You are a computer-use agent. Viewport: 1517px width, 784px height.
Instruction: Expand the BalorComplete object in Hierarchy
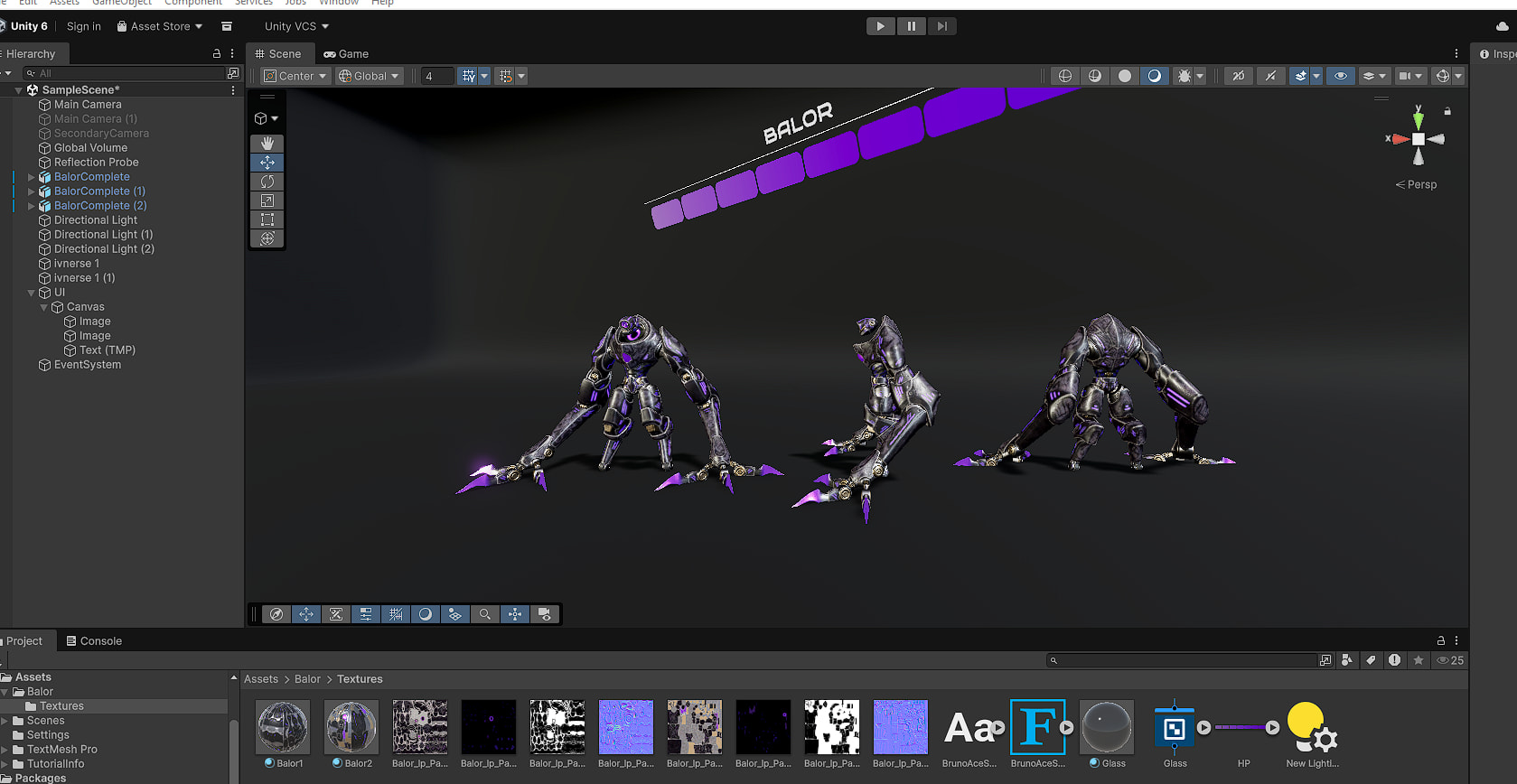32,177
